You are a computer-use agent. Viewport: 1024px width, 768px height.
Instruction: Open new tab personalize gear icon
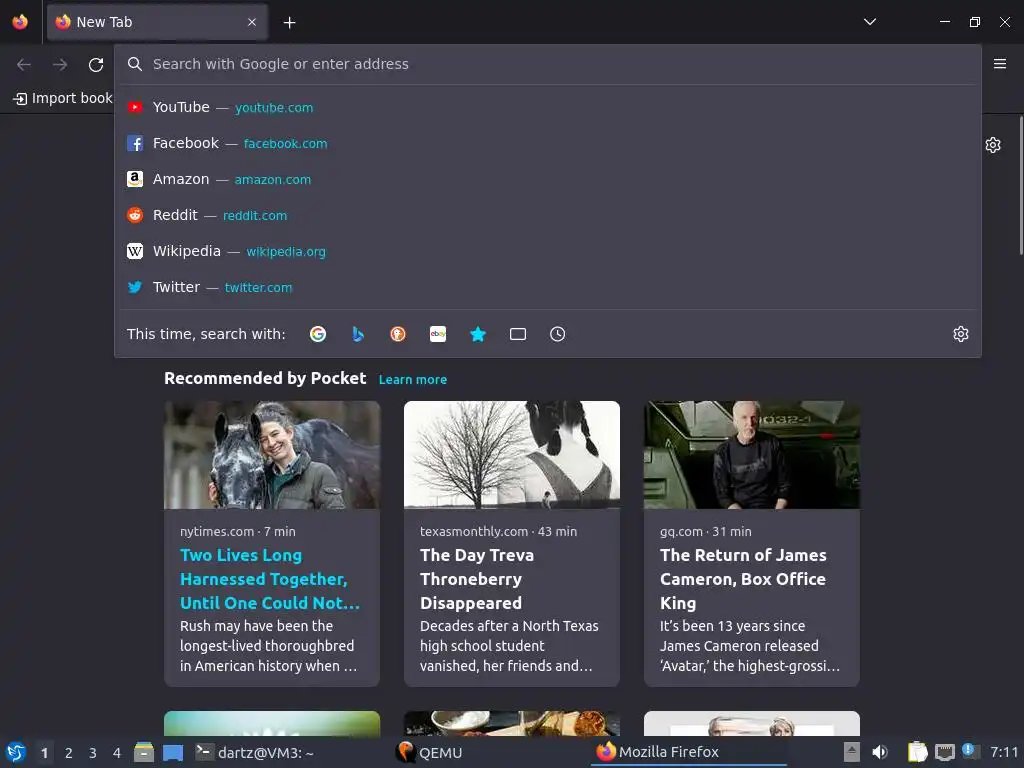pos(993,145)
